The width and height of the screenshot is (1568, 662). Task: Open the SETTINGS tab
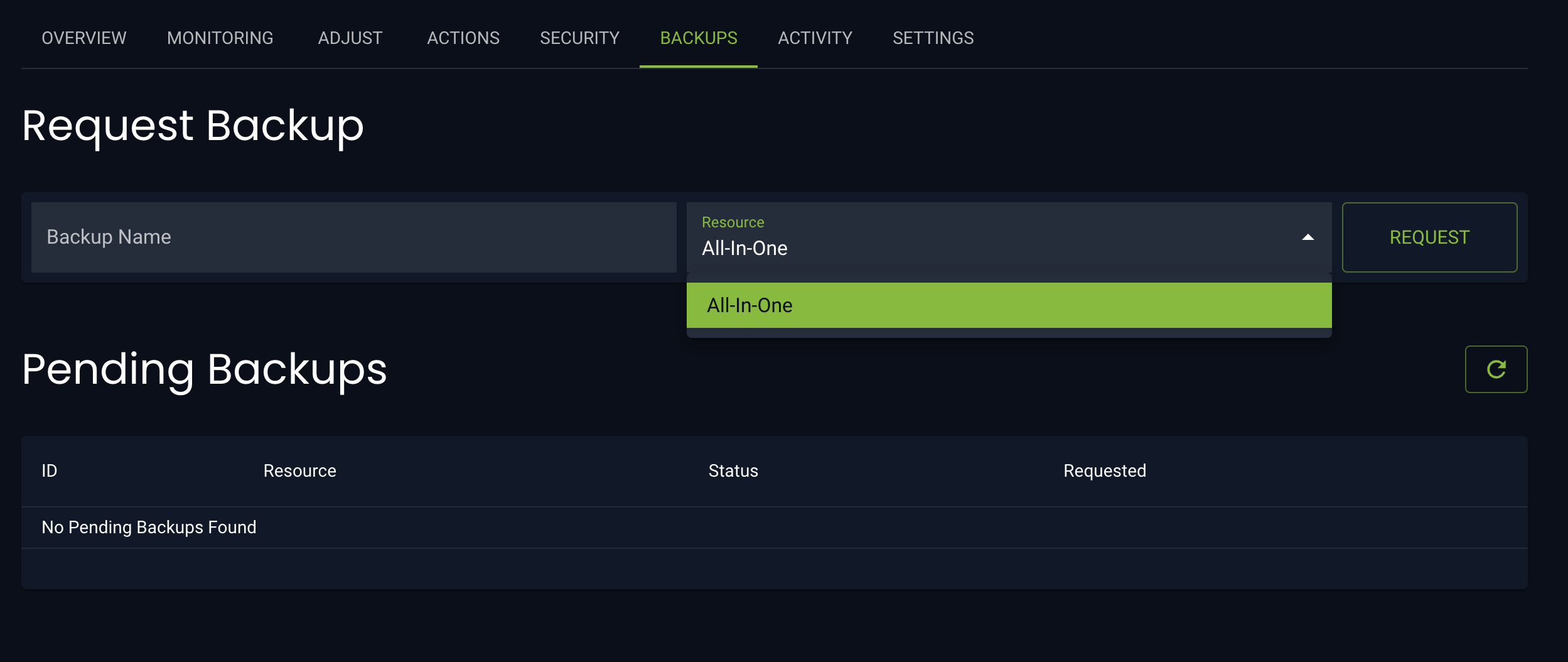(x=933, y=38)
